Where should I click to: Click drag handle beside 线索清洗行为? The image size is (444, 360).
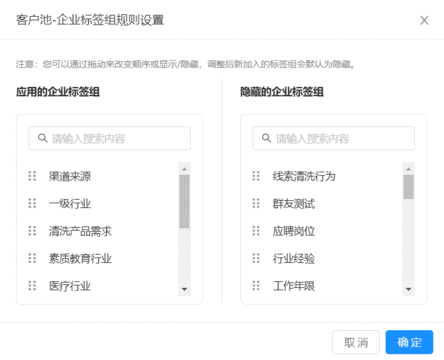(x=256, y=176)
